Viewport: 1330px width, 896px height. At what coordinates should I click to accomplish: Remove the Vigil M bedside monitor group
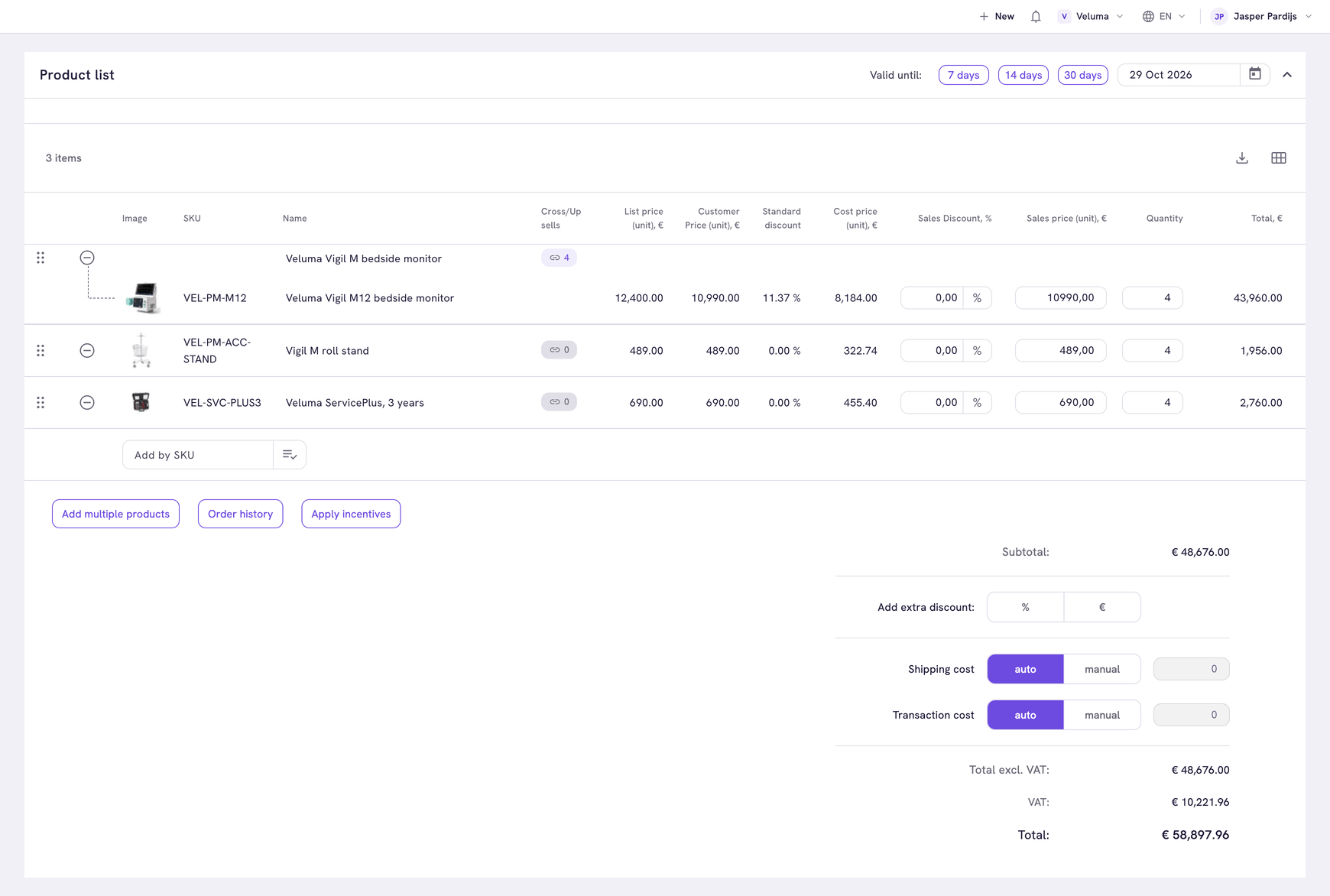pos(87,258)
